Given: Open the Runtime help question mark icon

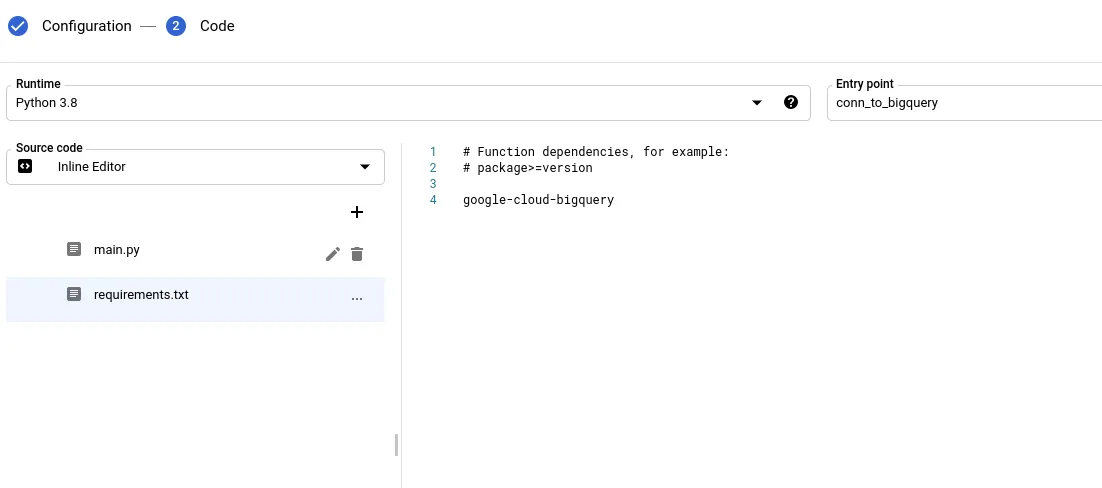Looking at the screenshot, I should [x=791, y=102].
